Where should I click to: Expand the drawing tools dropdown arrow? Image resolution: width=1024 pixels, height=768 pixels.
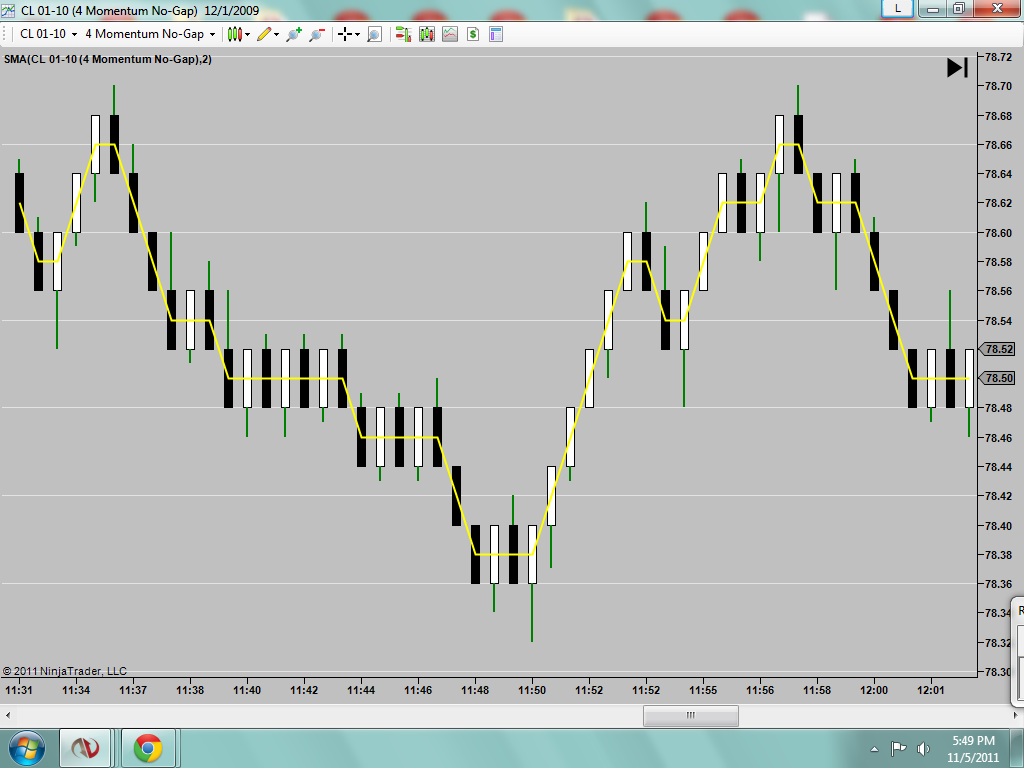pyautogui.click(x=277, y=35)
